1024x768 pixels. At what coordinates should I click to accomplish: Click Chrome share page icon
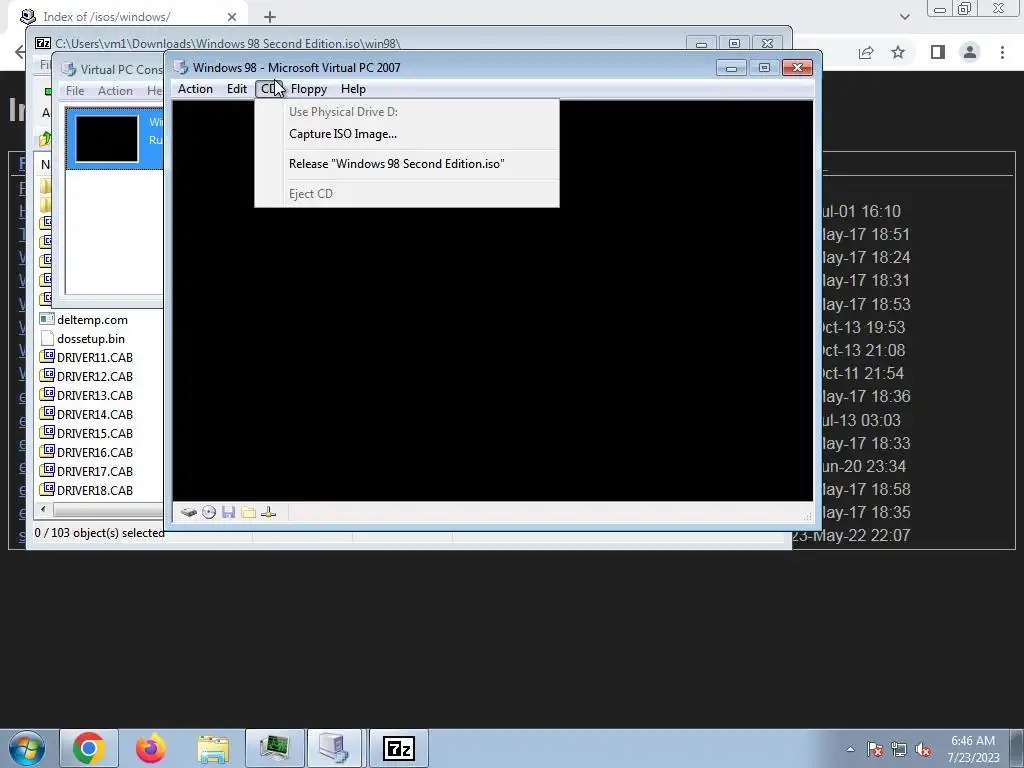pos(866,52)
